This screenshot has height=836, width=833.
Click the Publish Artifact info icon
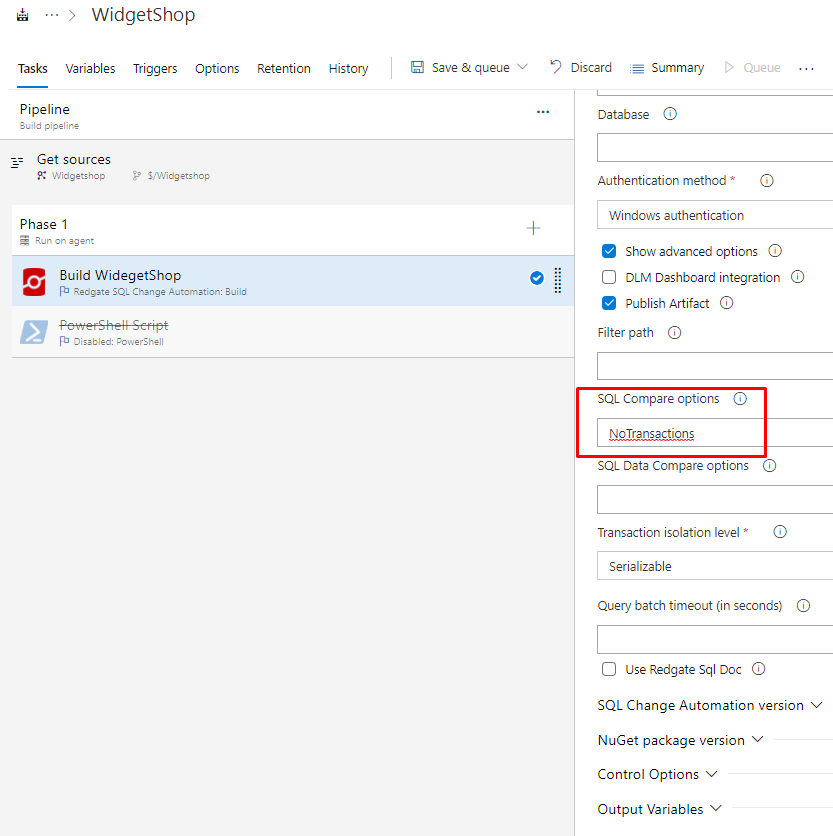coord(726,303)
